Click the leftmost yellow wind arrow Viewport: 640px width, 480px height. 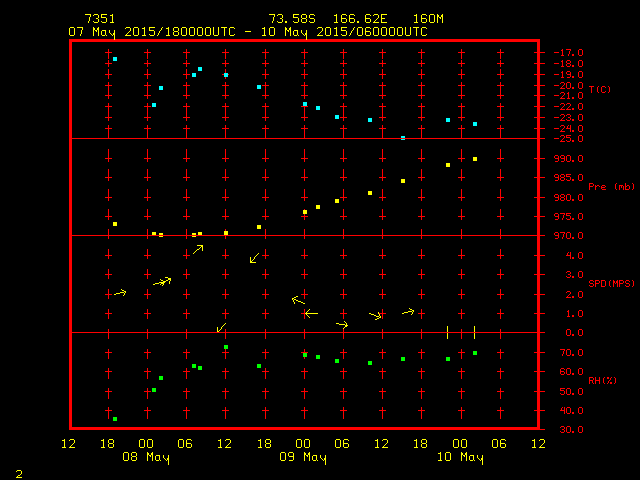(120, 293)
